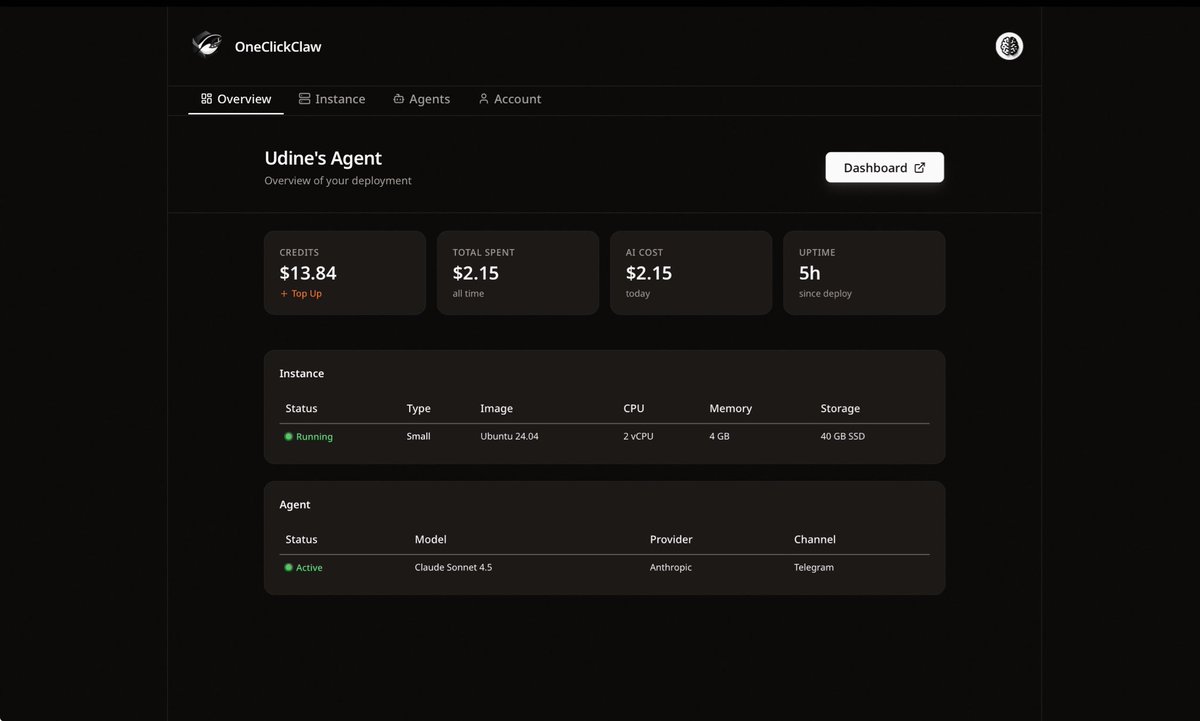Click the Instance tab server icon

point(304,99)
